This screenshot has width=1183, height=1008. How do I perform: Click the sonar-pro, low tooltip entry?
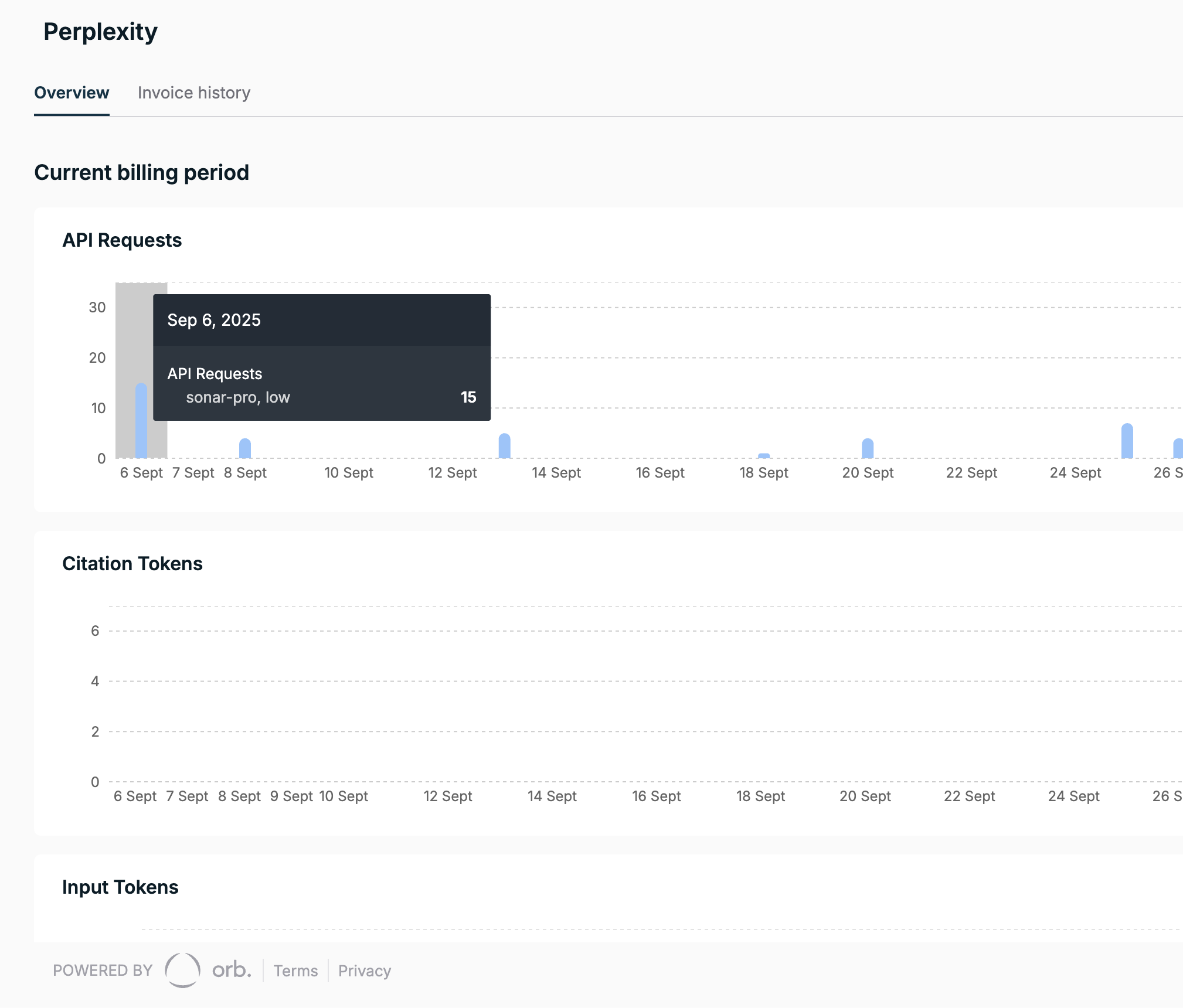pyautogui.click(x=238, y=397)
